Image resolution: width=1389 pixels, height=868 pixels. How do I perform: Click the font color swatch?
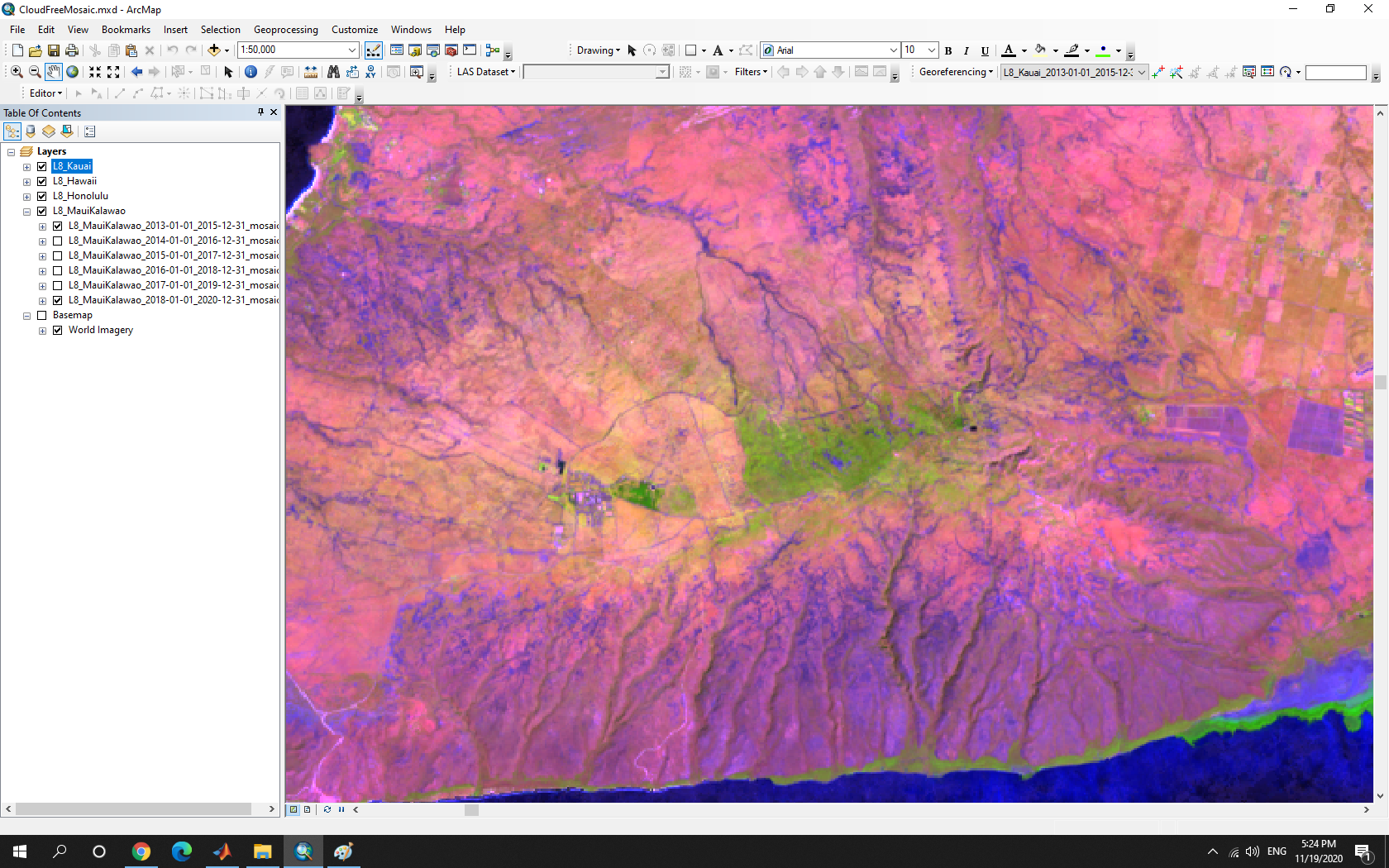point(1008,50)
